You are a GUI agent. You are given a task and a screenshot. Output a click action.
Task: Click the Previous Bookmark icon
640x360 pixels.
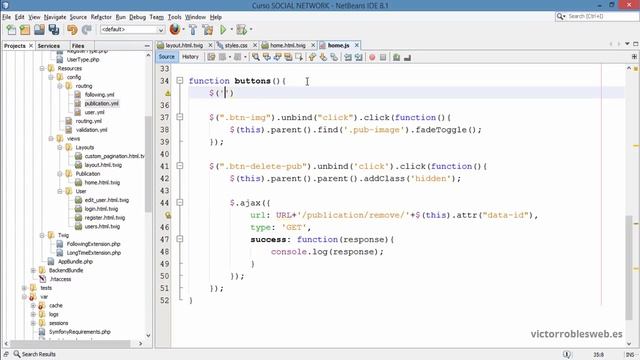[312, 57]
